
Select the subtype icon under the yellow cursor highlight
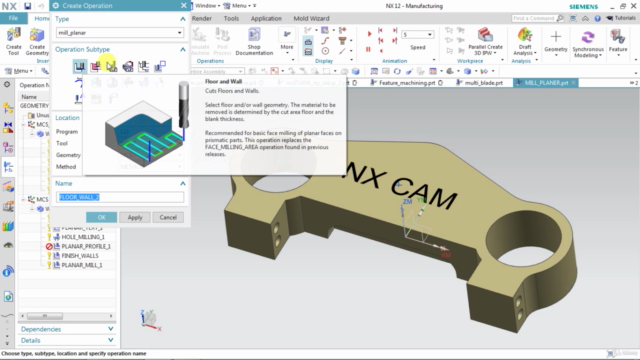(111, 66)
